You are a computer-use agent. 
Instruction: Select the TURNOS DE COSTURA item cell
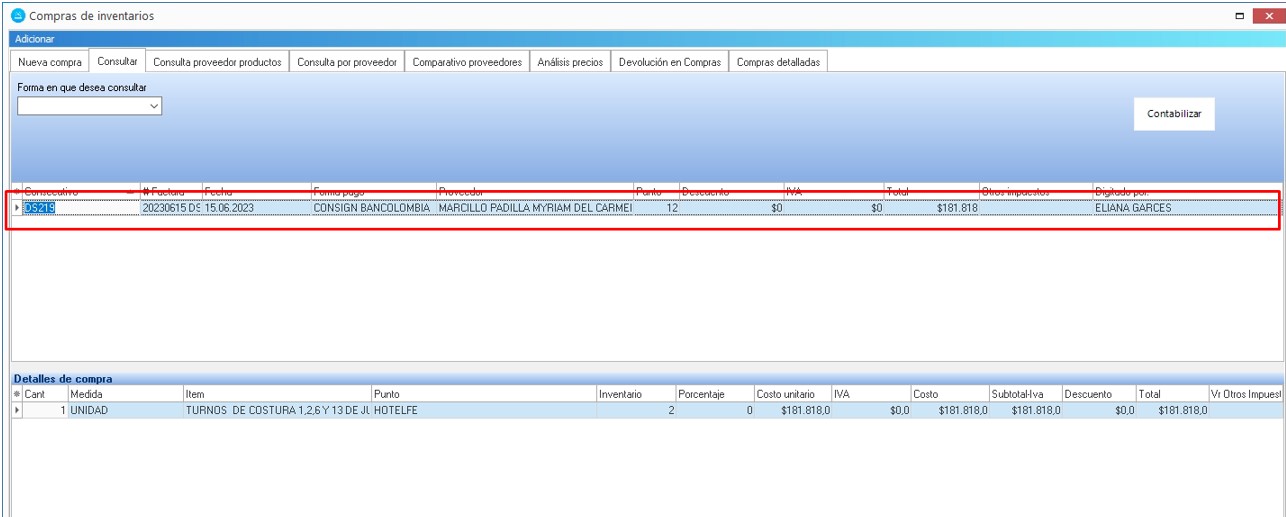point(277,411)
